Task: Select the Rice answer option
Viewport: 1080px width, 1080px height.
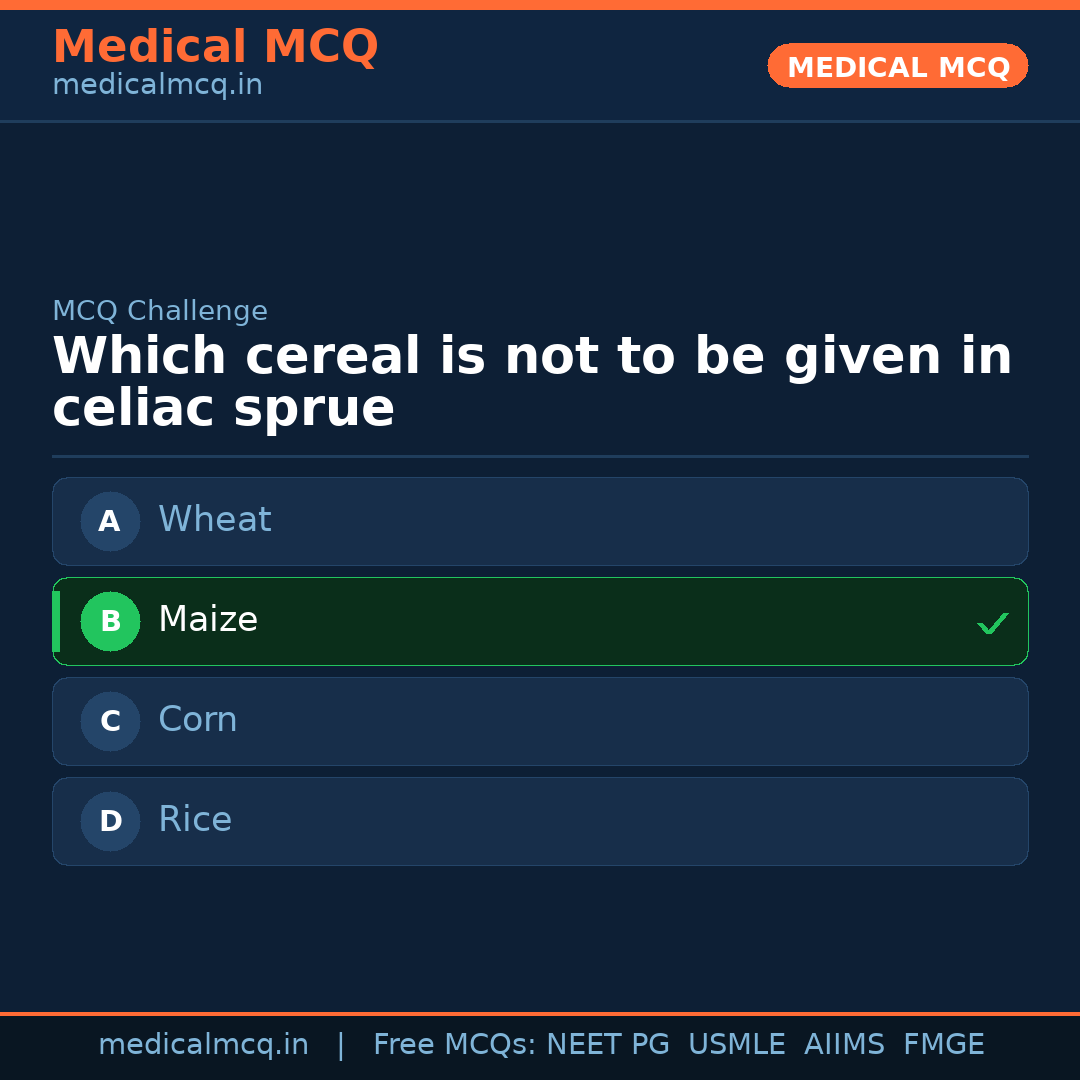Action: tap(540, 821)
